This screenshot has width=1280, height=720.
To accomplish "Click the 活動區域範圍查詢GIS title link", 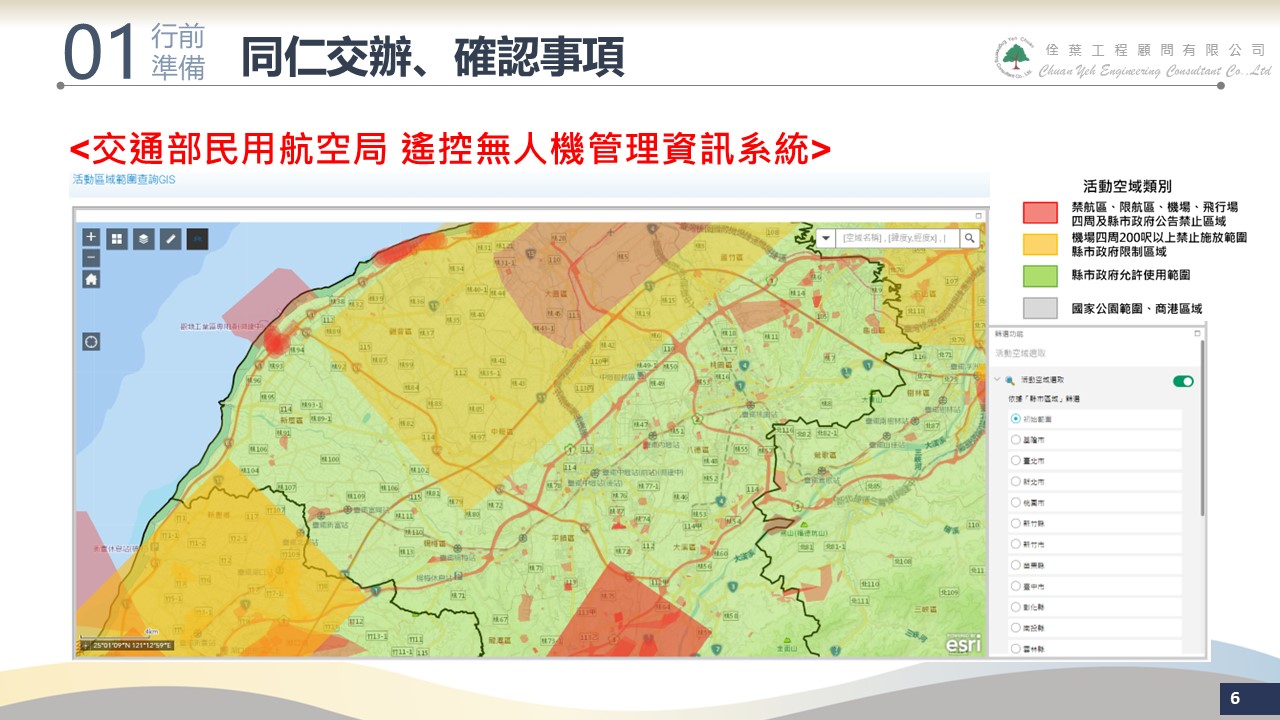I will (124, 181).
